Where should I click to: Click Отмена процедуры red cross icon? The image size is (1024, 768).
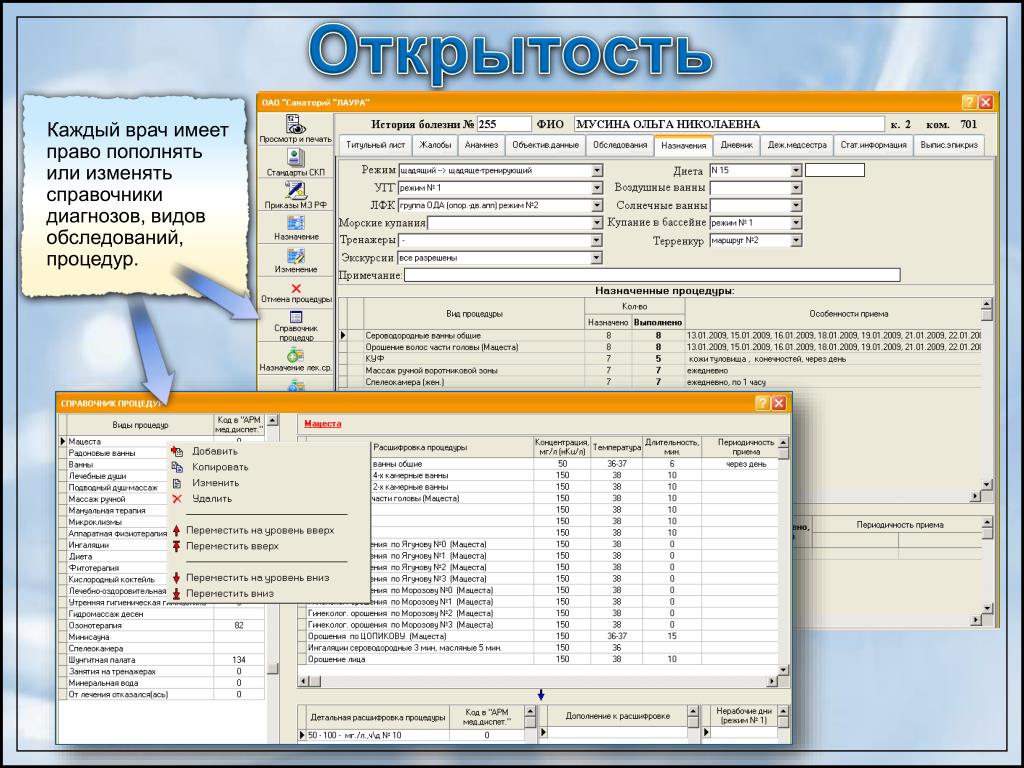(296, 288)
